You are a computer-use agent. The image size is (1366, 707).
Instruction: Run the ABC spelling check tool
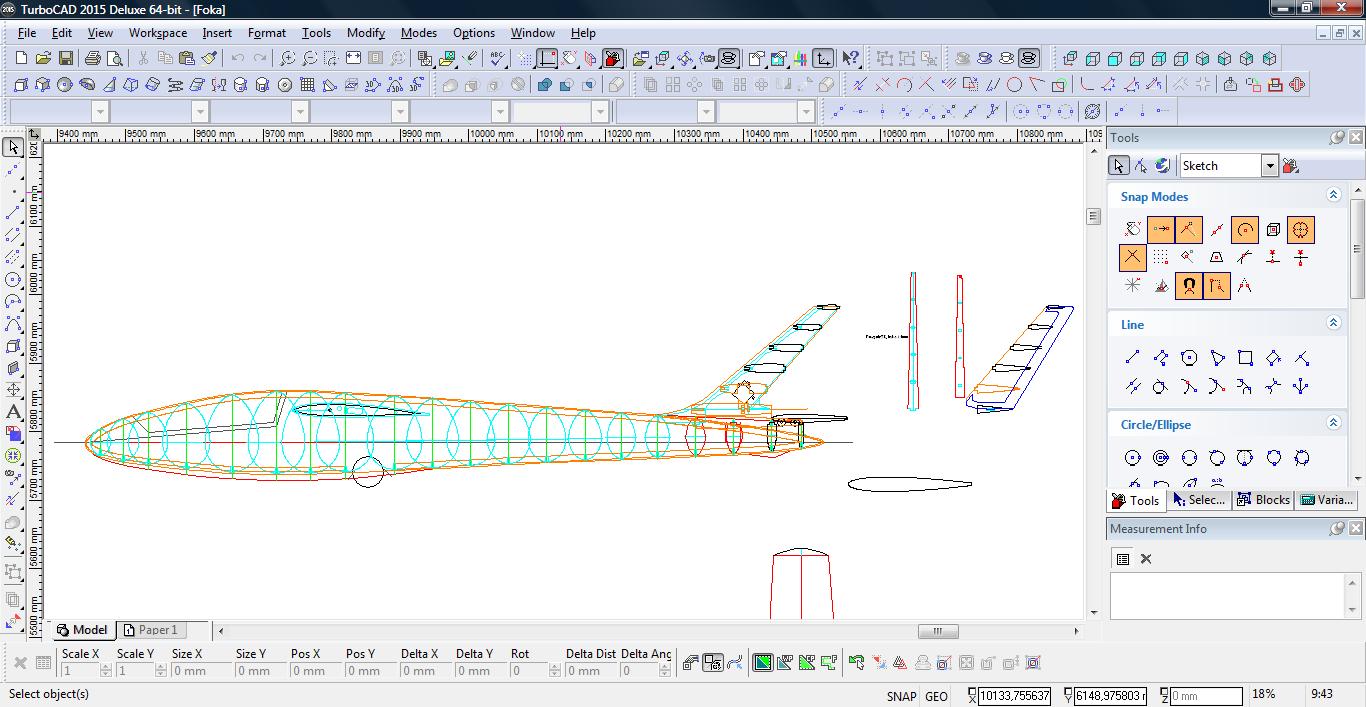pos(497,59)
